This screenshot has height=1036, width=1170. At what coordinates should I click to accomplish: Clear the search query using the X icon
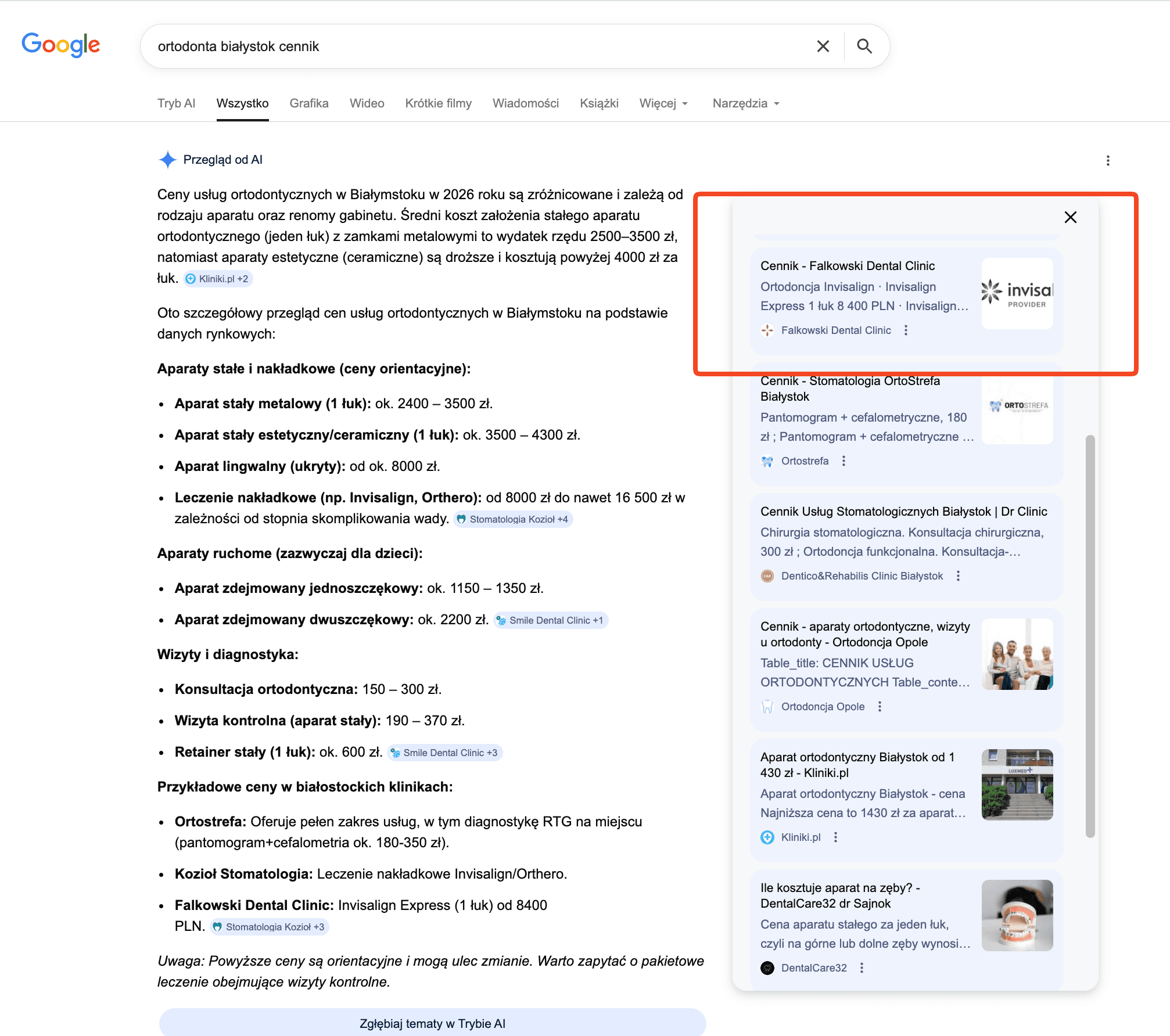823,46
